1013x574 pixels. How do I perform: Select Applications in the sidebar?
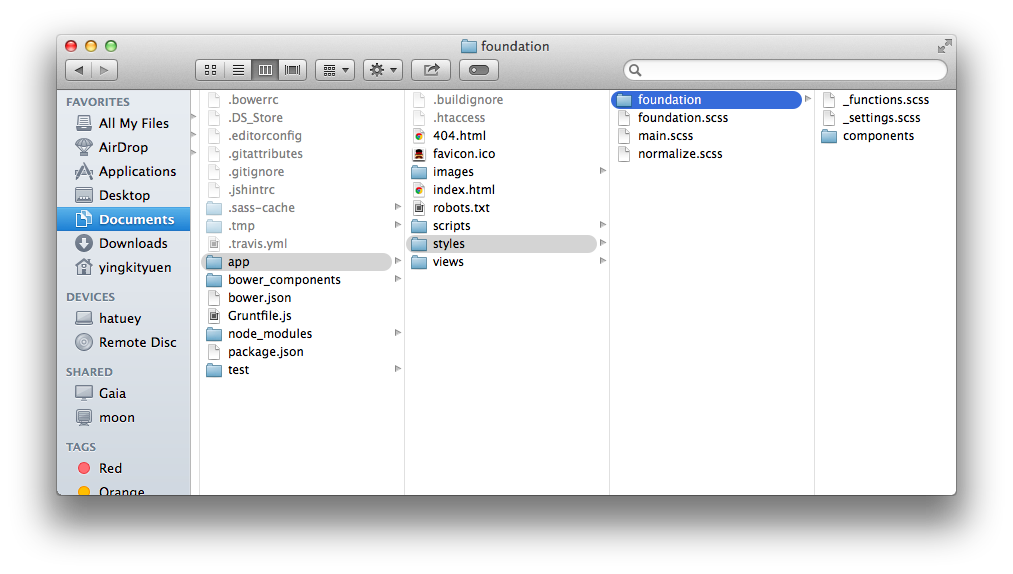[x=137, y=171]
